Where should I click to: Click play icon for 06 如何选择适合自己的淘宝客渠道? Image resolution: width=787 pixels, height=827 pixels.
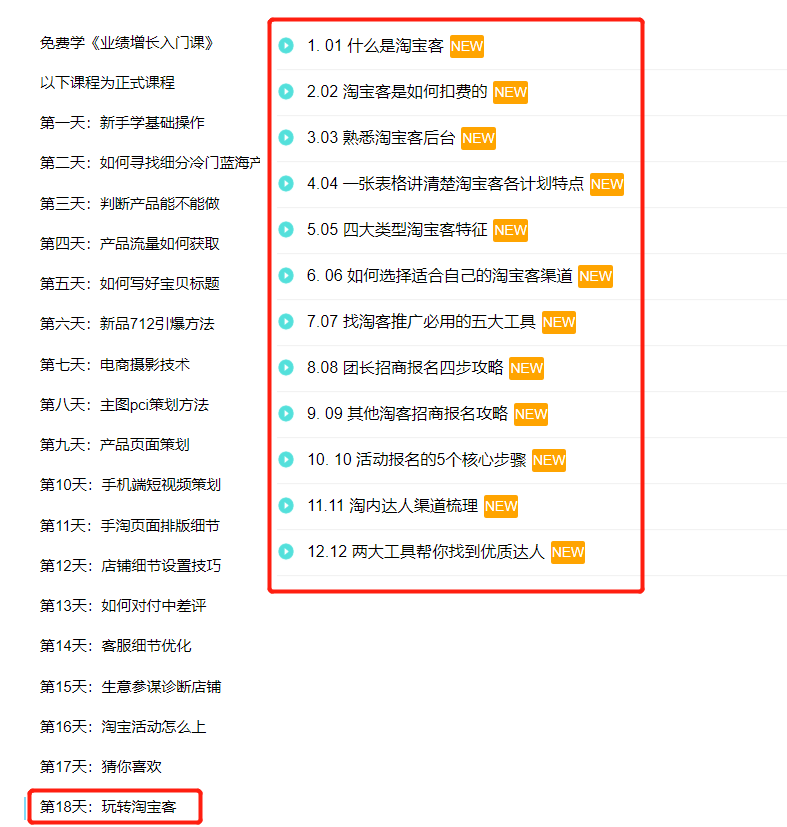286,275
